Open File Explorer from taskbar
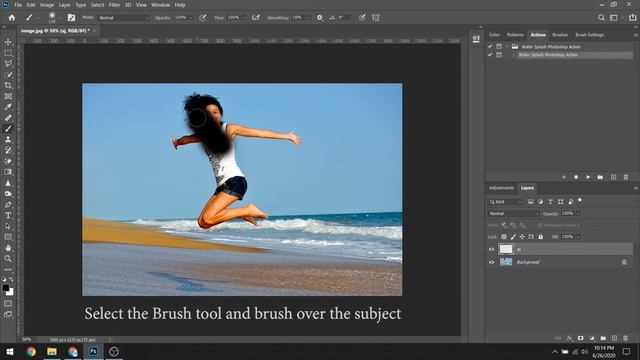 [52, 351]
